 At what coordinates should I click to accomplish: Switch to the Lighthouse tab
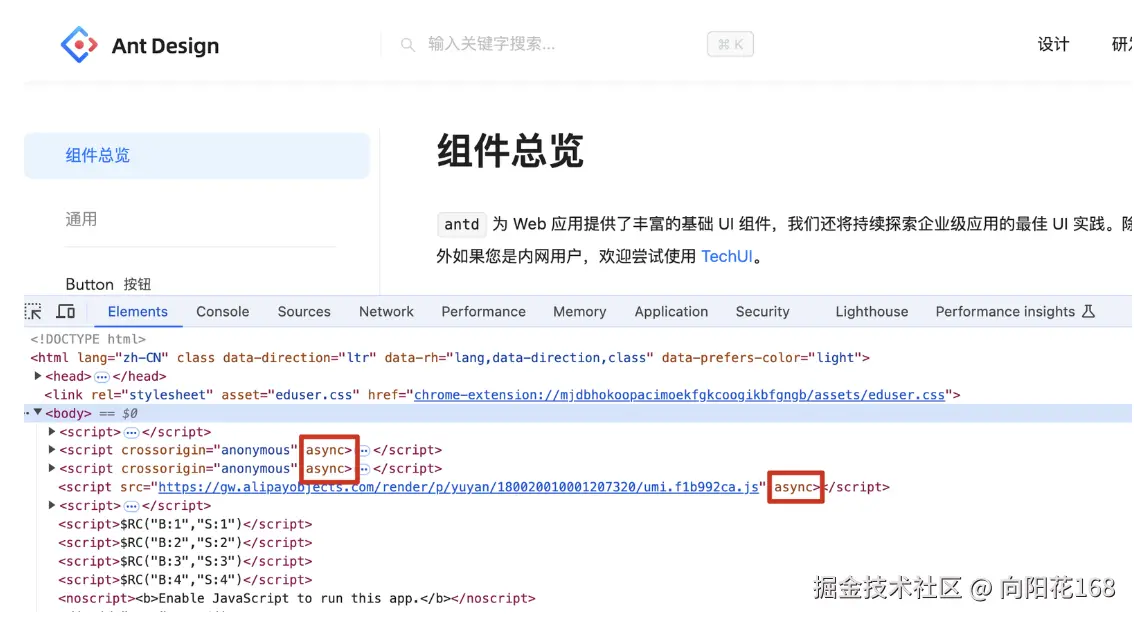pyautogui.click(x=871, y=312)
